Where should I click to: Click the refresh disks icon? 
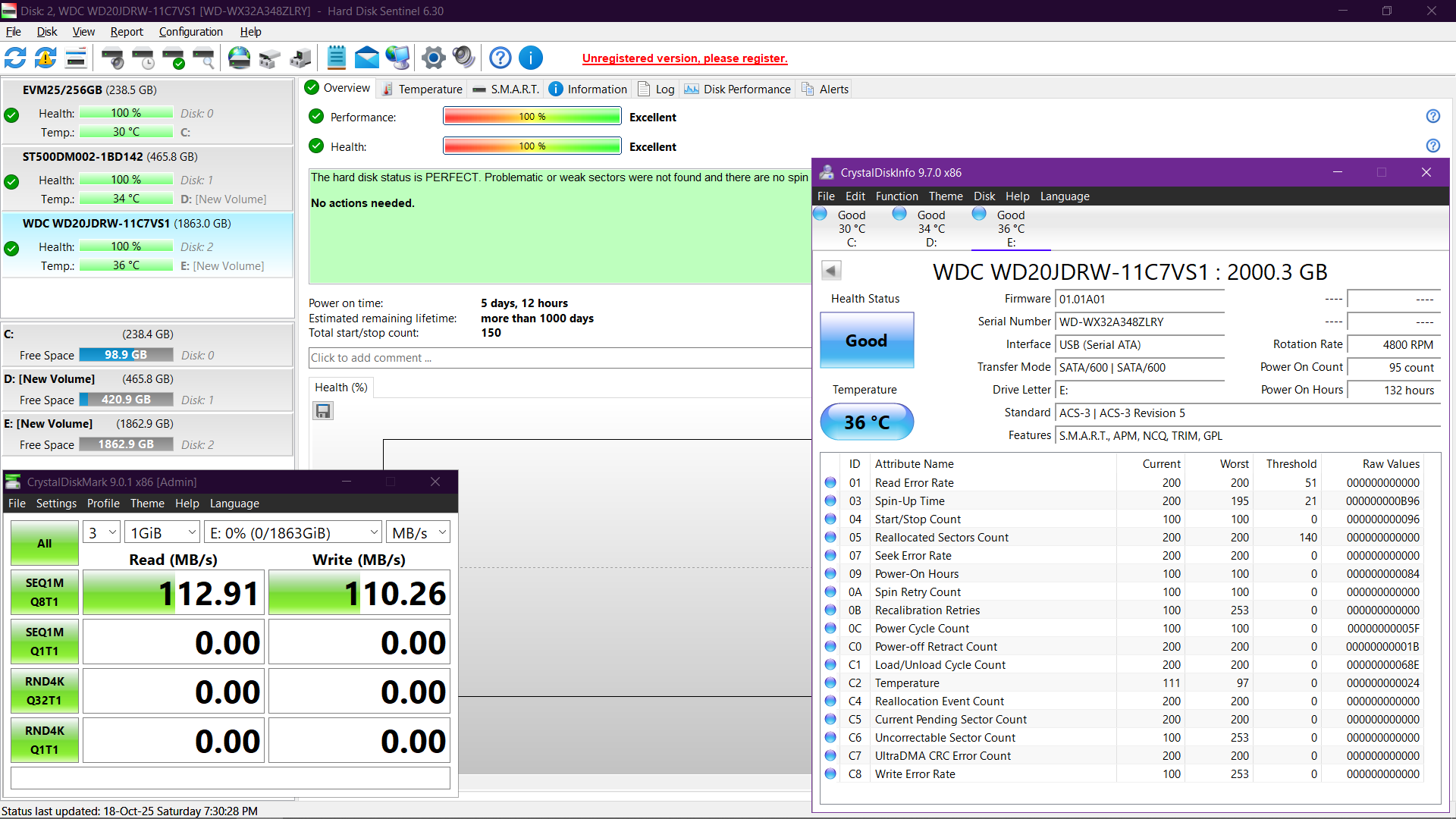pos(15,58)
